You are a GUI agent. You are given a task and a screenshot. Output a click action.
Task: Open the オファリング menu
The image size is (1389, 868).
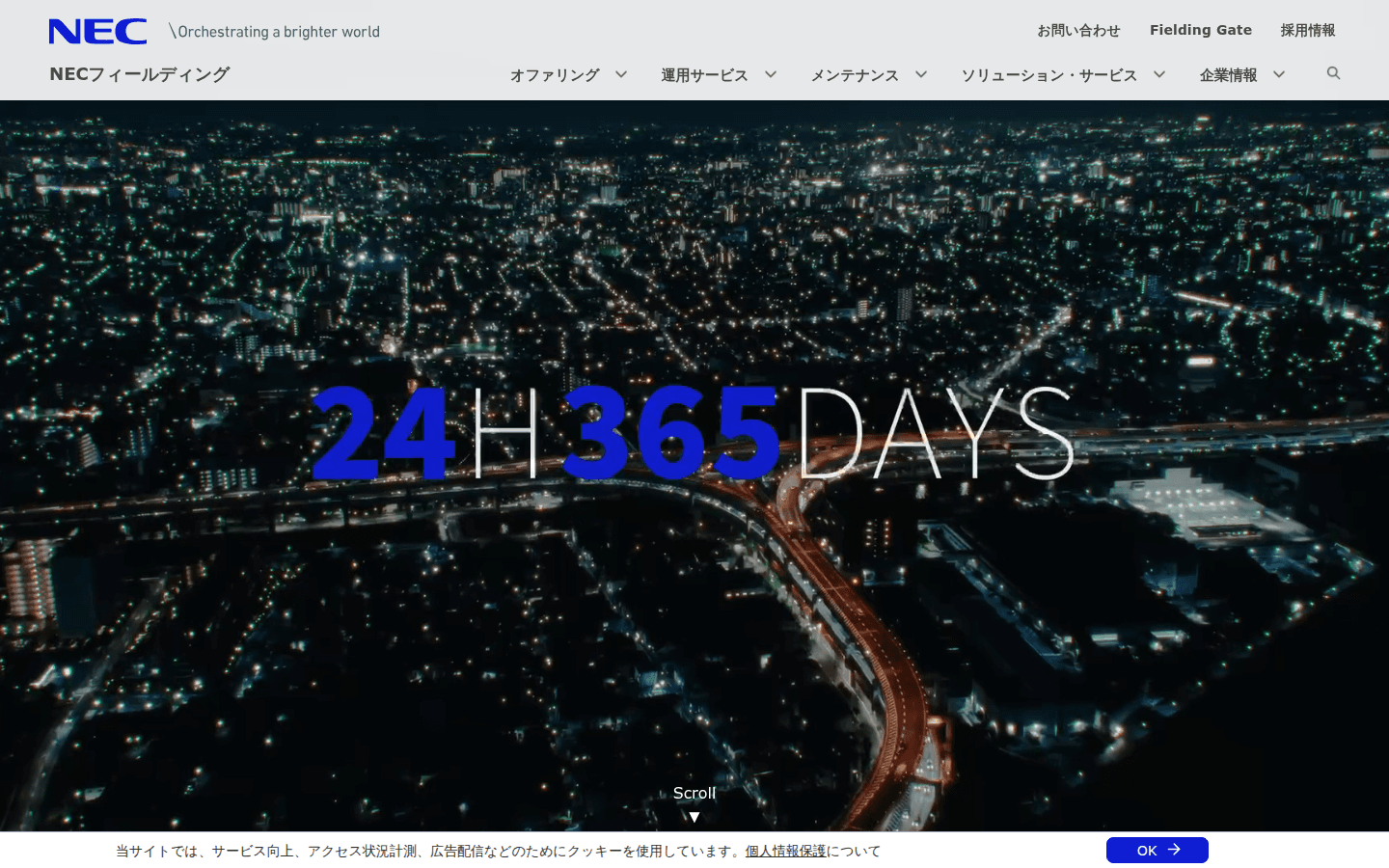pos(555,75)
